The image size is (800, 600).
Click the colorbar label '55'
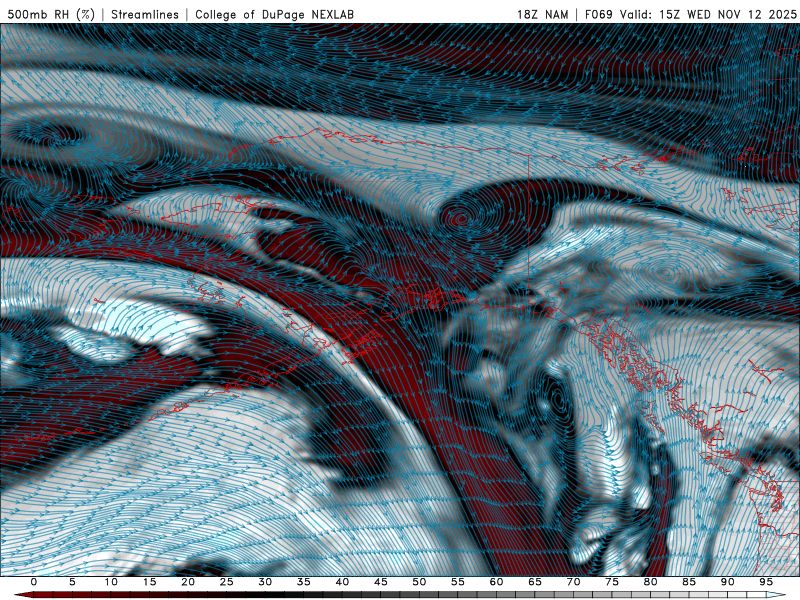(458, 582)
